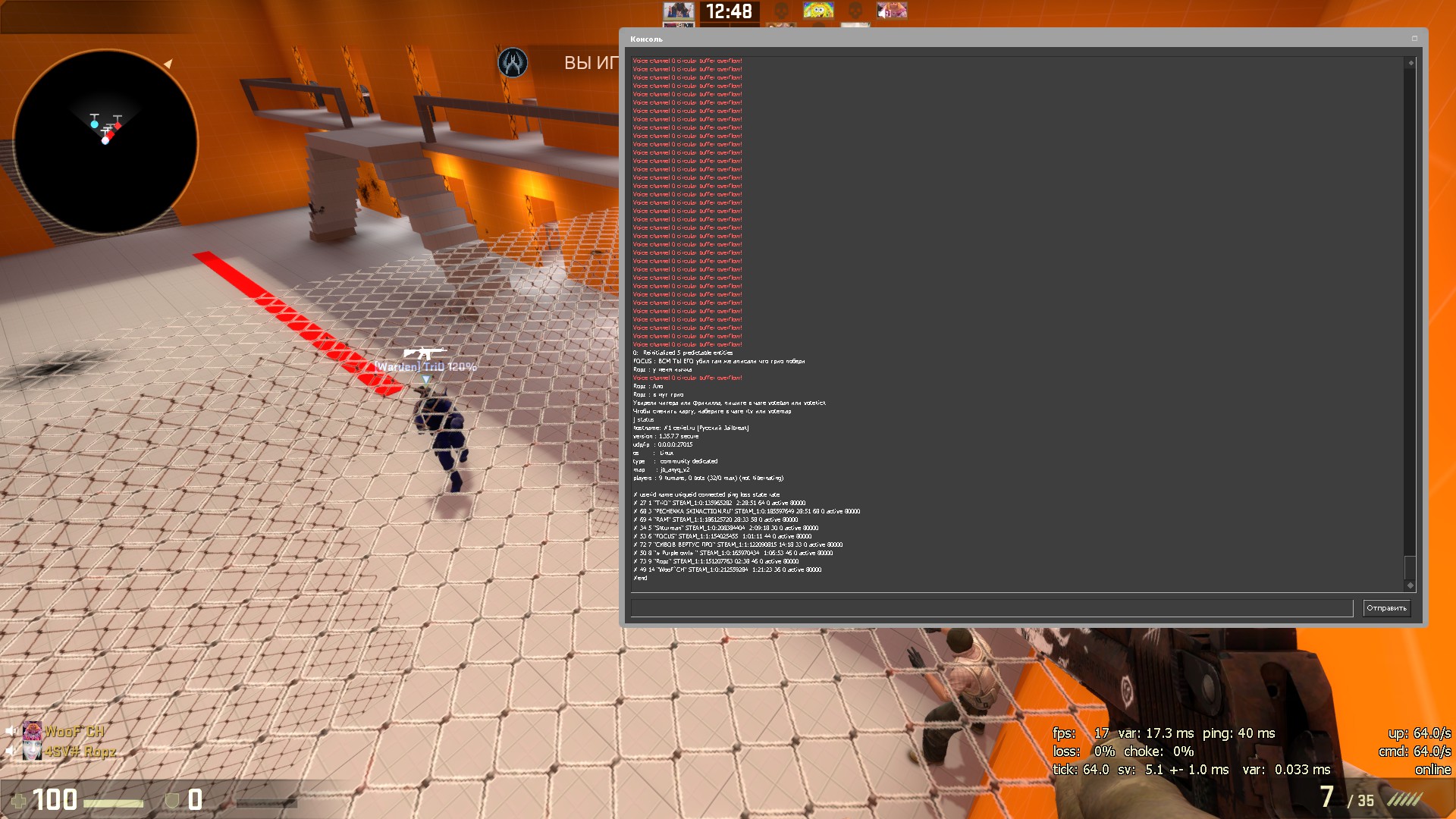Click the Консоль title bar label
Screen dimensions: 1456x819
pyautogui.click(x=646, y=39)
